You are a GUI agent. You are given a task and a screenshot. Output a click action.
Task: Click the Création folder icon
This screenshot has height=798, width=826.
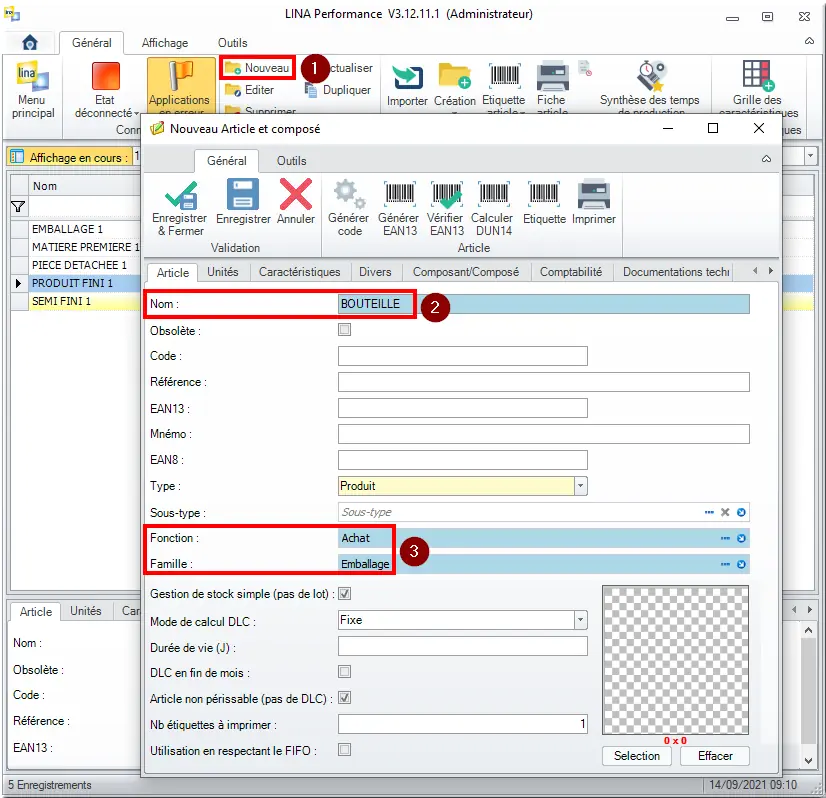[454, 76]
